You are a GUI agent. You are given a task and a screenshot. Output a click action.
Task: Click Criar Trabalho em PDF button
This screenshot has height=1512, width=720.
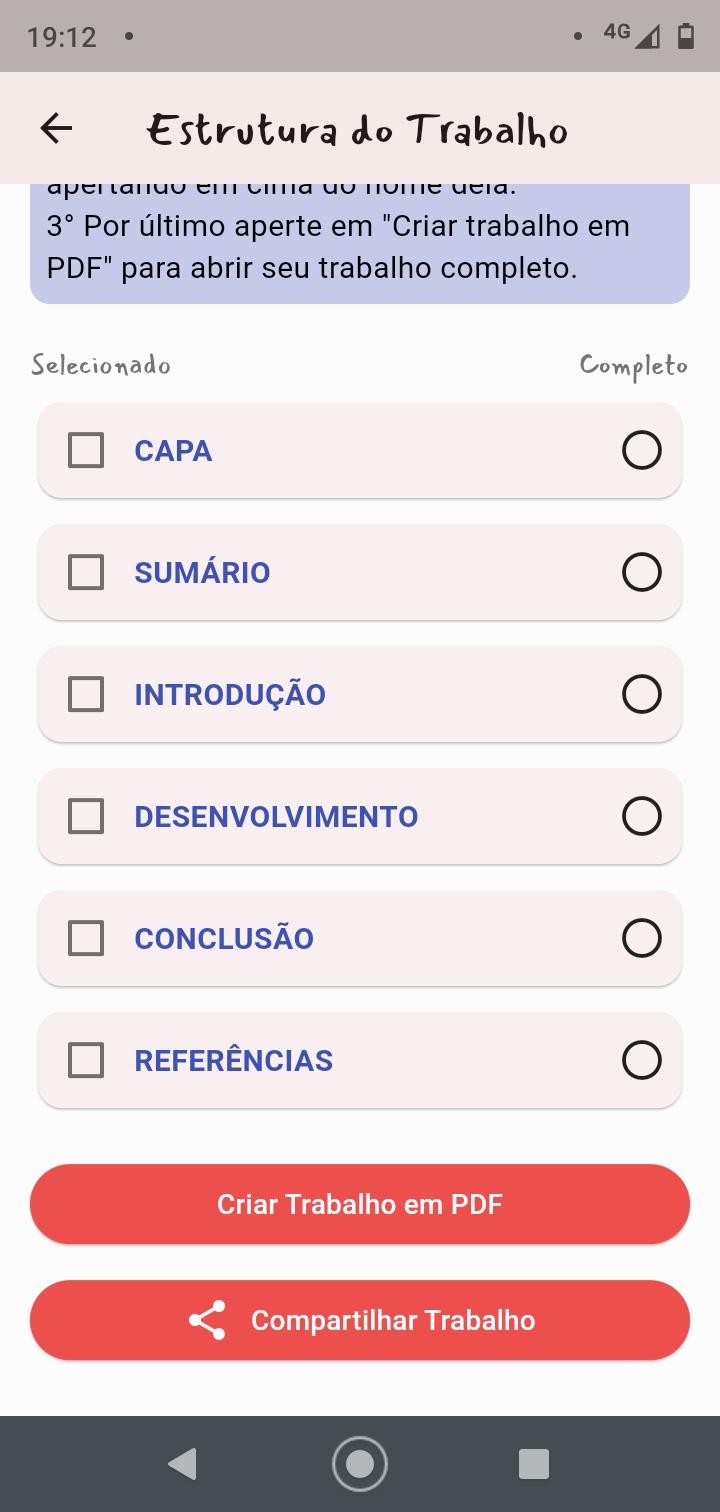360,1204
